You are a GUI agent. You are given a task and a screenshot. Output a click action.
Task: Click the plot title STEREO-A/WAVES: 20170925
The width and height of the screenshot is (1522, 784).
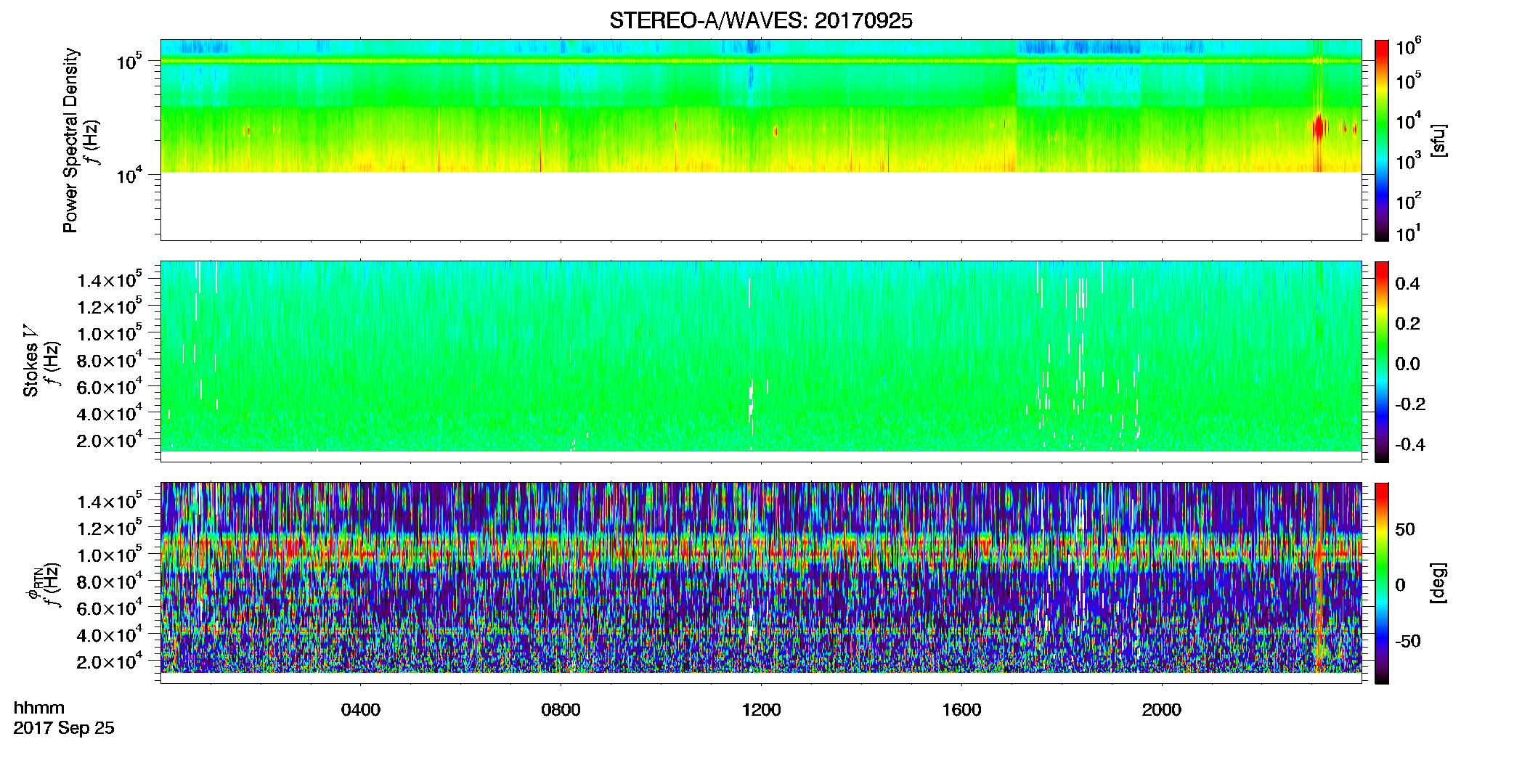tap(761, 21)
